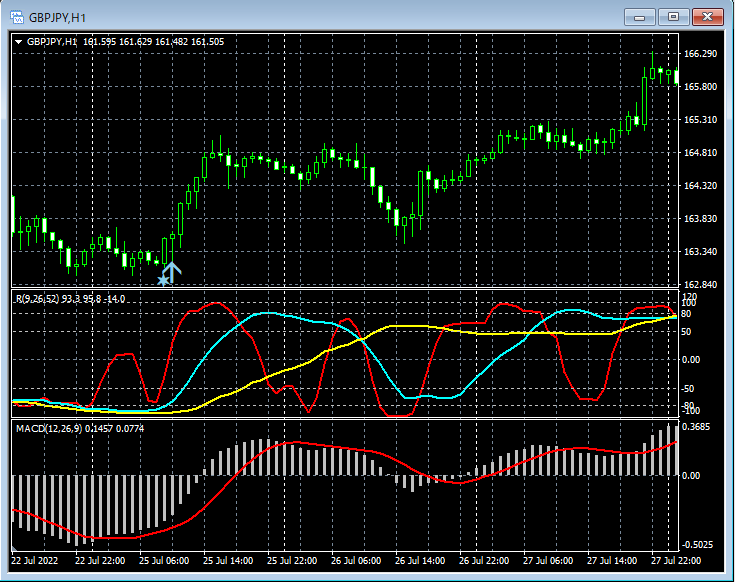Select the blue star marker on chart
The width and height of the screenshot is (736, 582).
(x=162, y=281)
